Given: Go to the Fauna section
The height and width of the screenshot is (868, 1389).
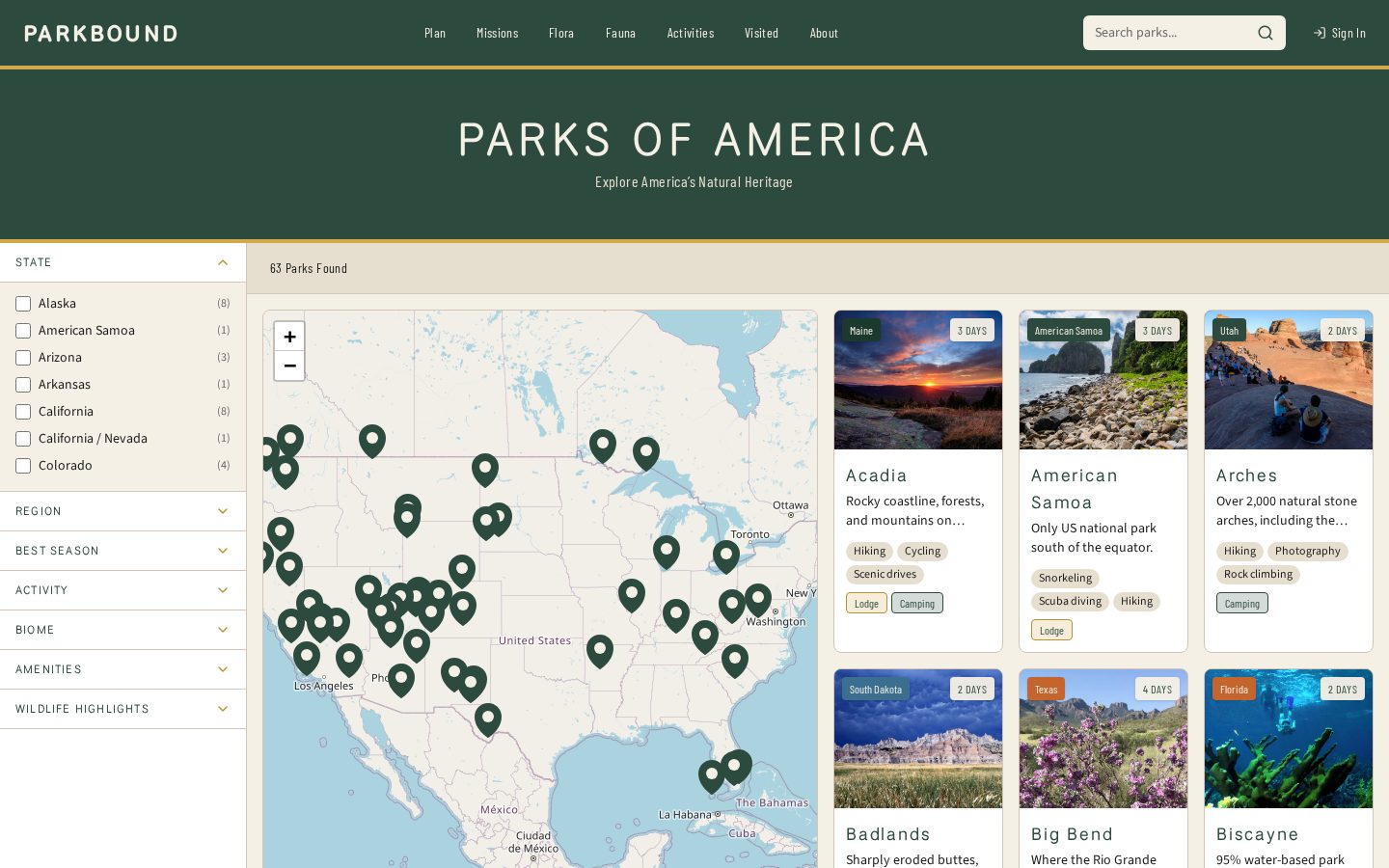Looking at the screenshot, I should click(620, 33).
